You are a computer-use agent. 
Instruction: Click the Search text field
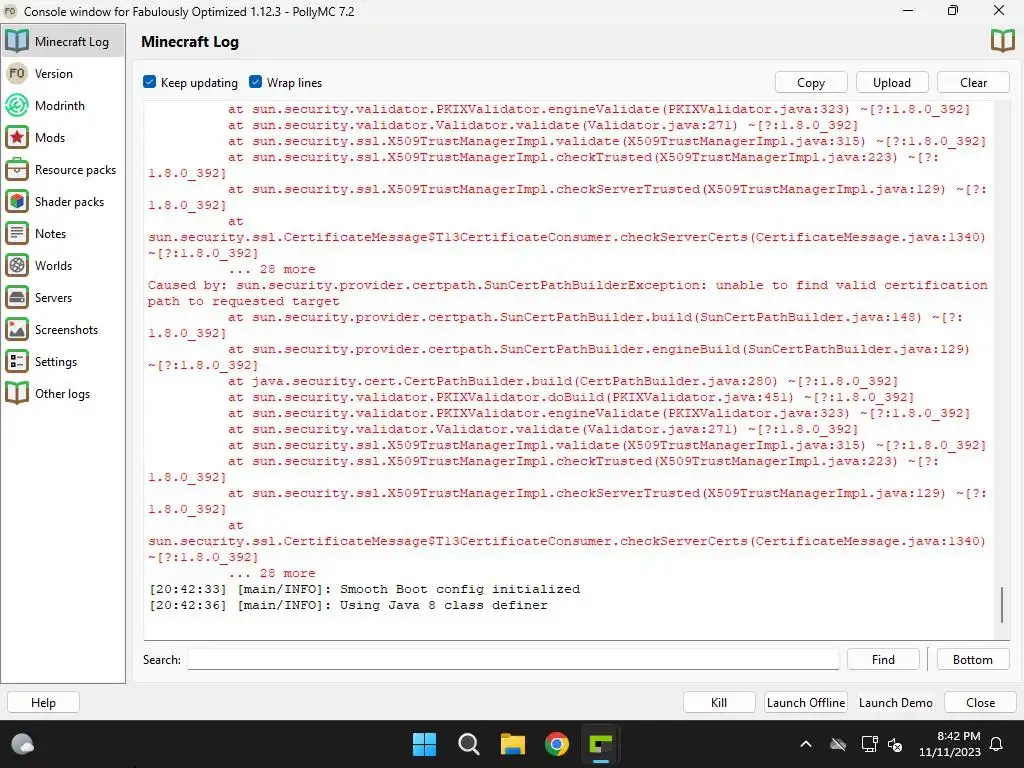[513, 659]
